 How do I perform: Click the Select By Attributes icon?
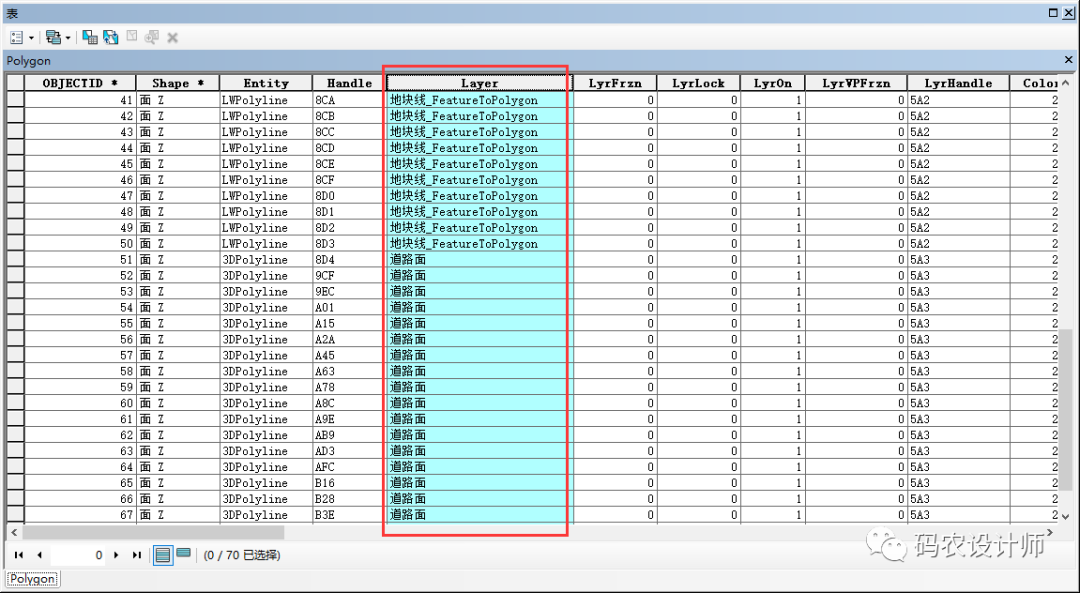(90, 37)
